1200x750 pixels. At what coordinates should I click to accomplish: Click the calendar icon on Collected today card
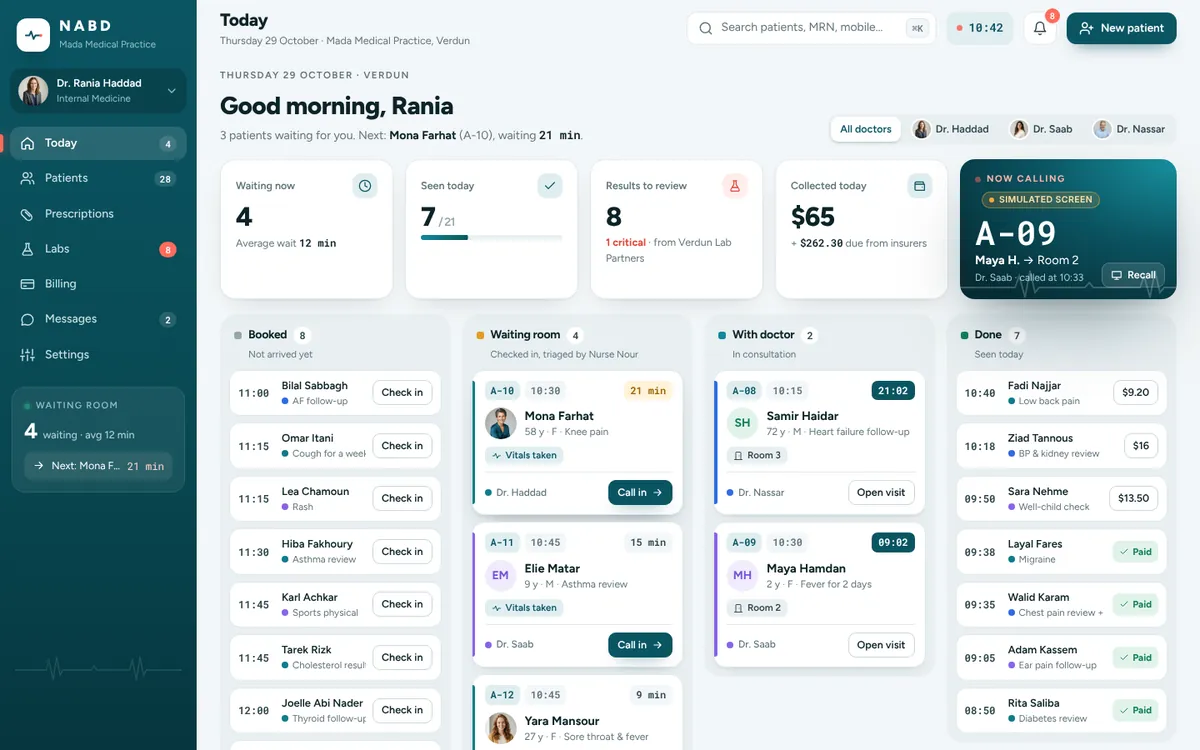click(x=920, y=185)
